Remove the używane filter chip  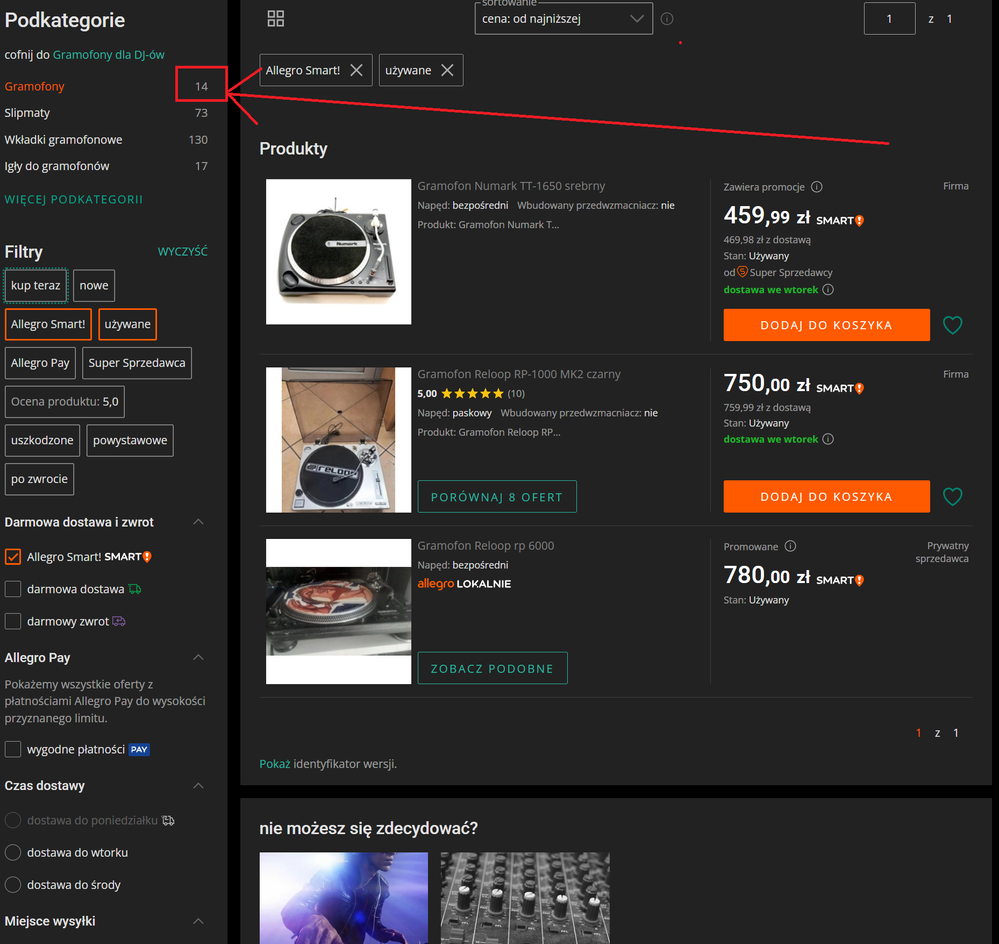click(x=447, y=70)
